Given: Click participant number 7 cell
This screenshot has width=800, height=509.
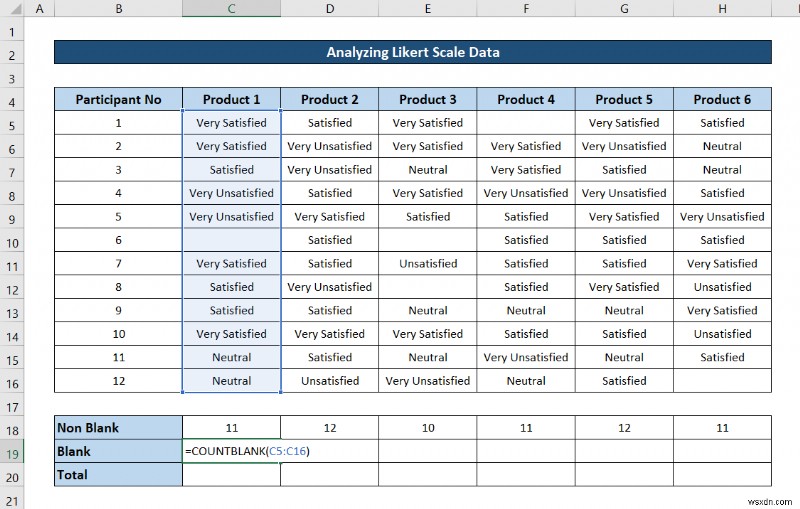Looking at the screenshot, I should (118, 263).
